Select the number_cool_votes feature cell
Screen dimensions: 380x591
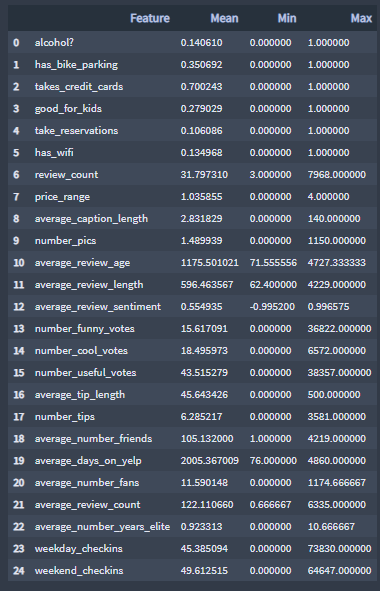click(81, 351)
